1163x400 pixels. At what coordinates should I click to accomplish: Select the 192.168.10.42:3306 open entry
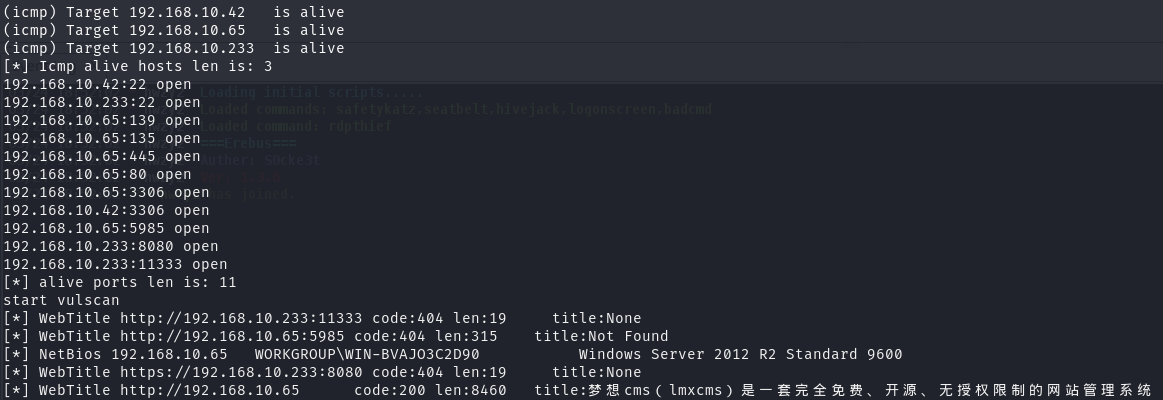coord(106,210)
